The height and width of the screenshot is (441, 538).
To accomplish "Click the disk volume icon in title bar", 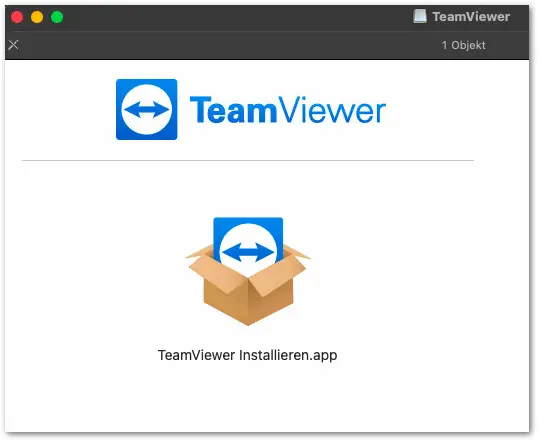I will (x=420, y=16).
